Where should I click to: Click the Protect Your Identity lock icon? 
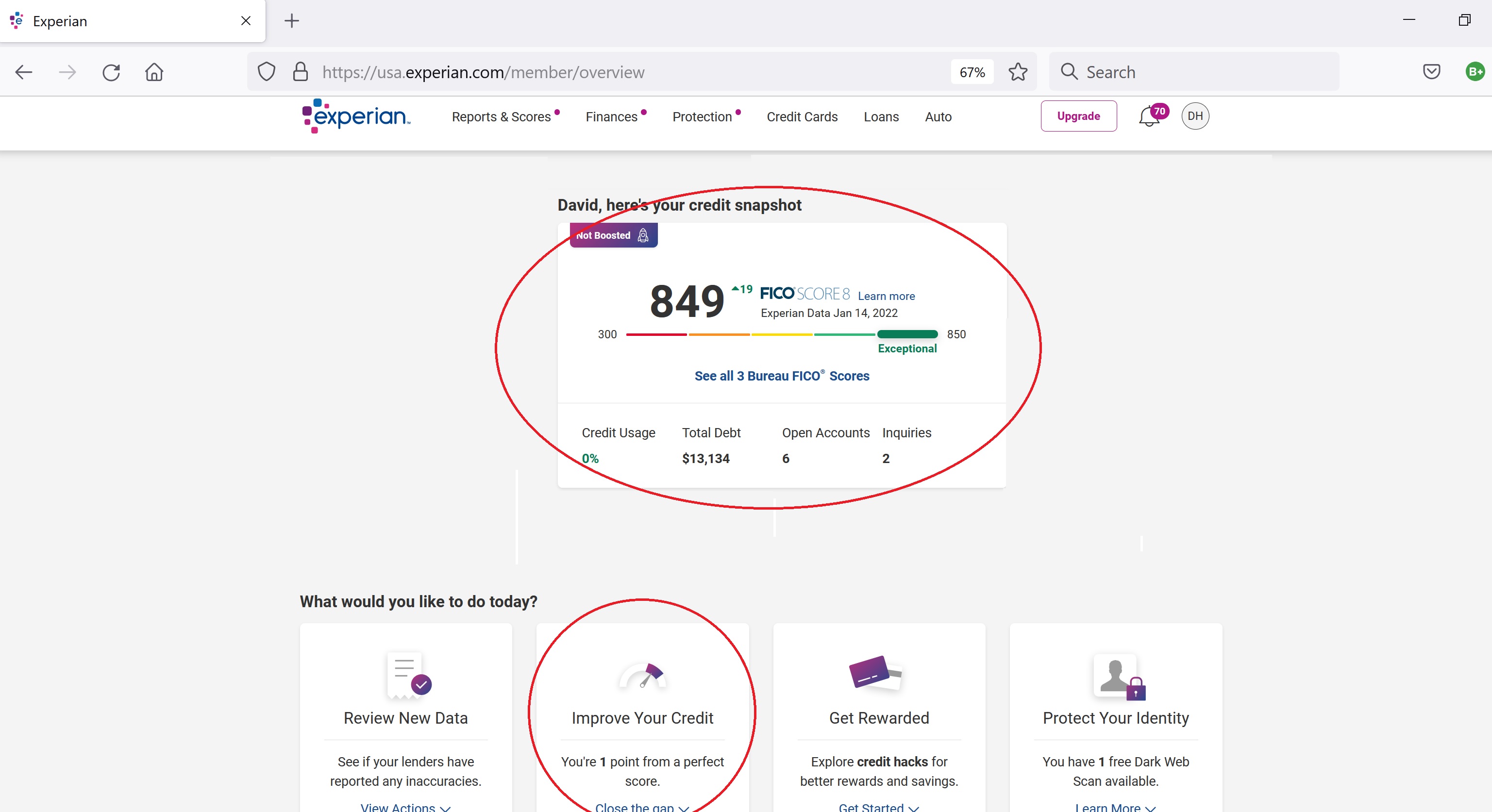(1136, 688)
